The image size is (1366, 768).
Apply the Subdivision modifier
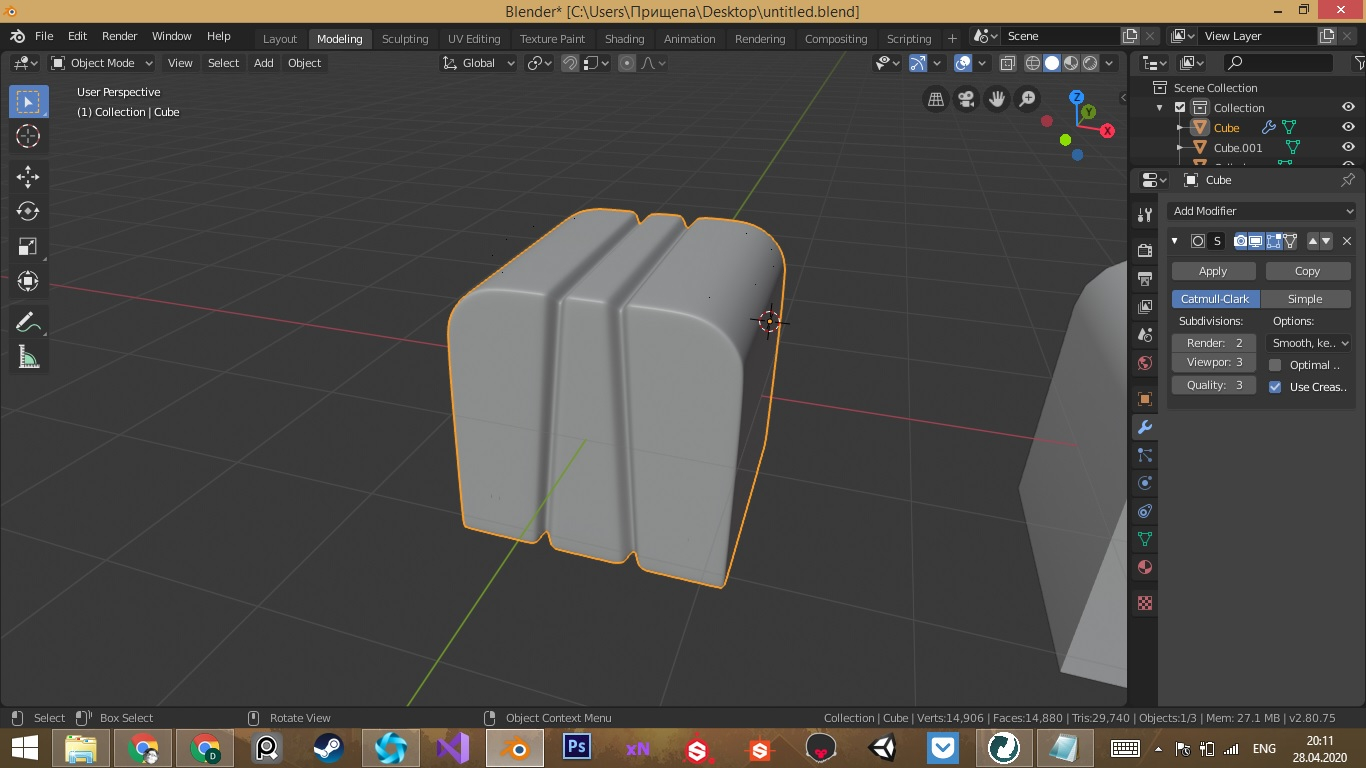1213,271
